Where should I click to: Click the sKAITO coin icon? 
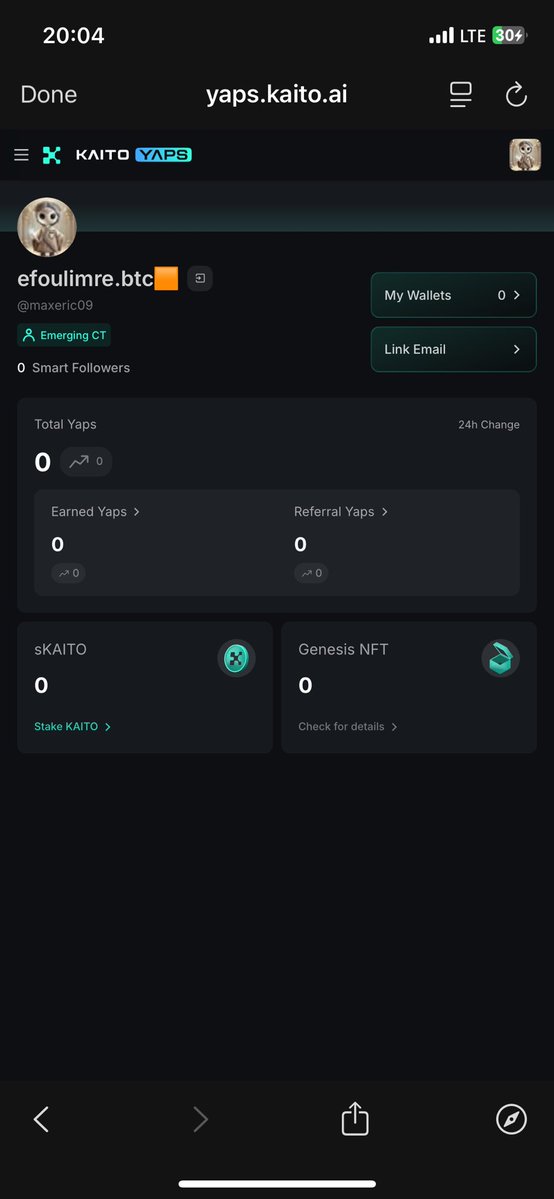pyautogui.click(x=236, y=658)
